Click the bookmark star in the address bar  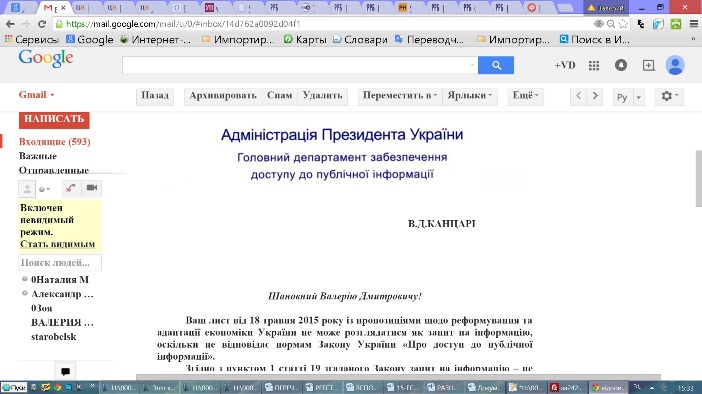(623, 24)
